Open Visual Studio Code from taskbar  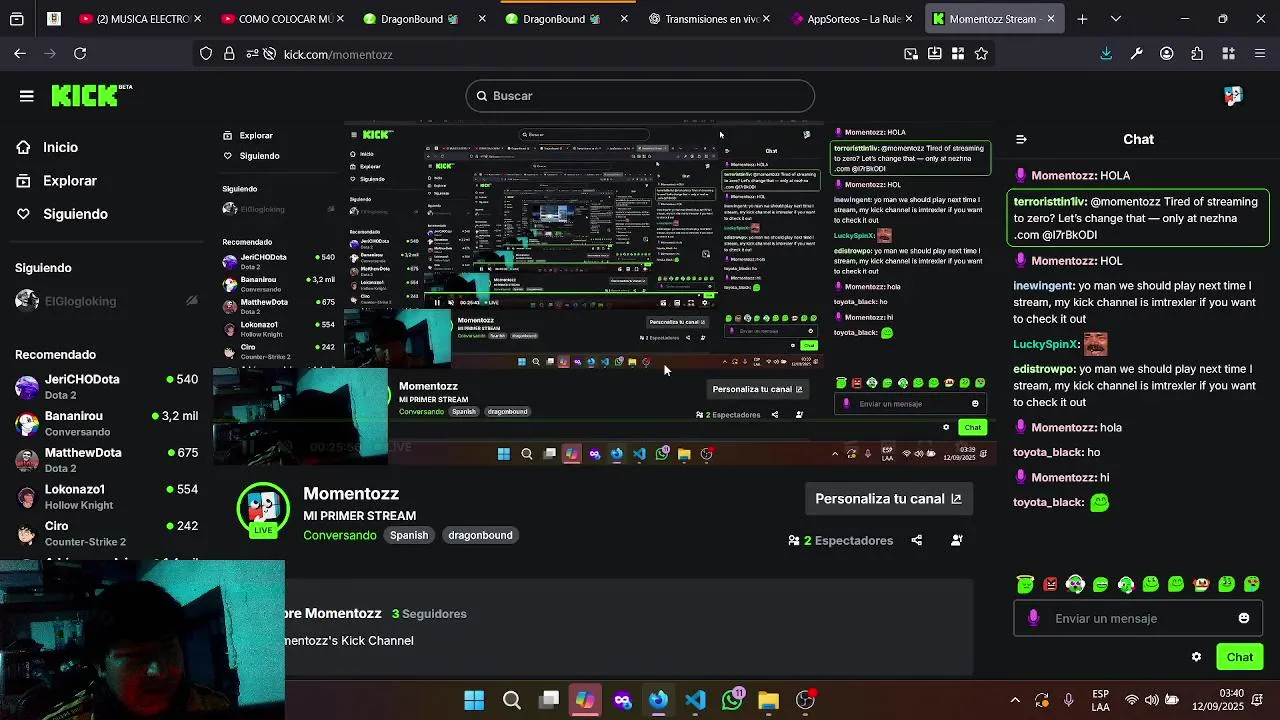pyautogui.click(x=696, y=700)
